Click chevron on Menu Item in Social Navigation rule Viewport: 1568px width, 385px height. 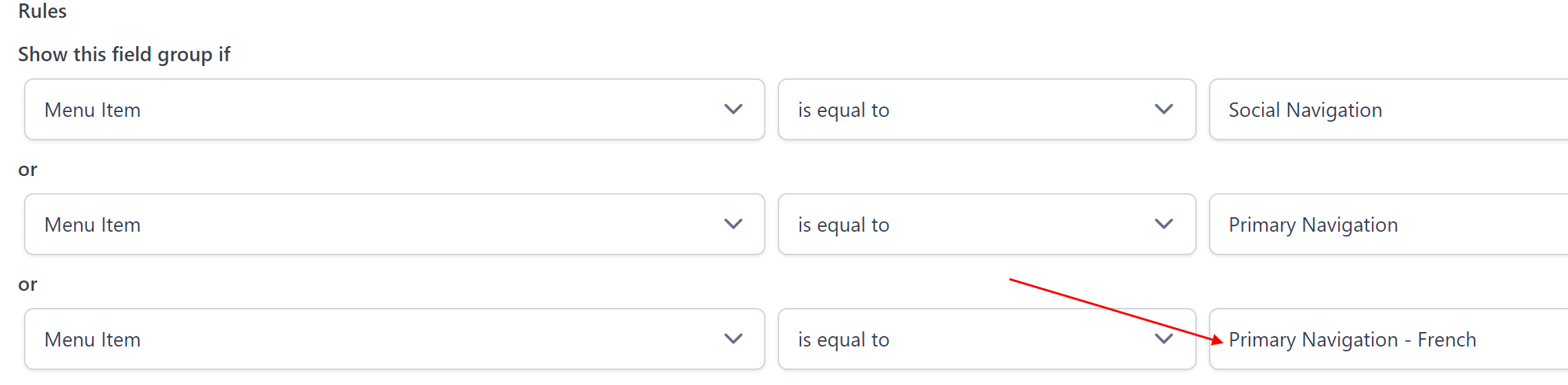click(733, 109)
